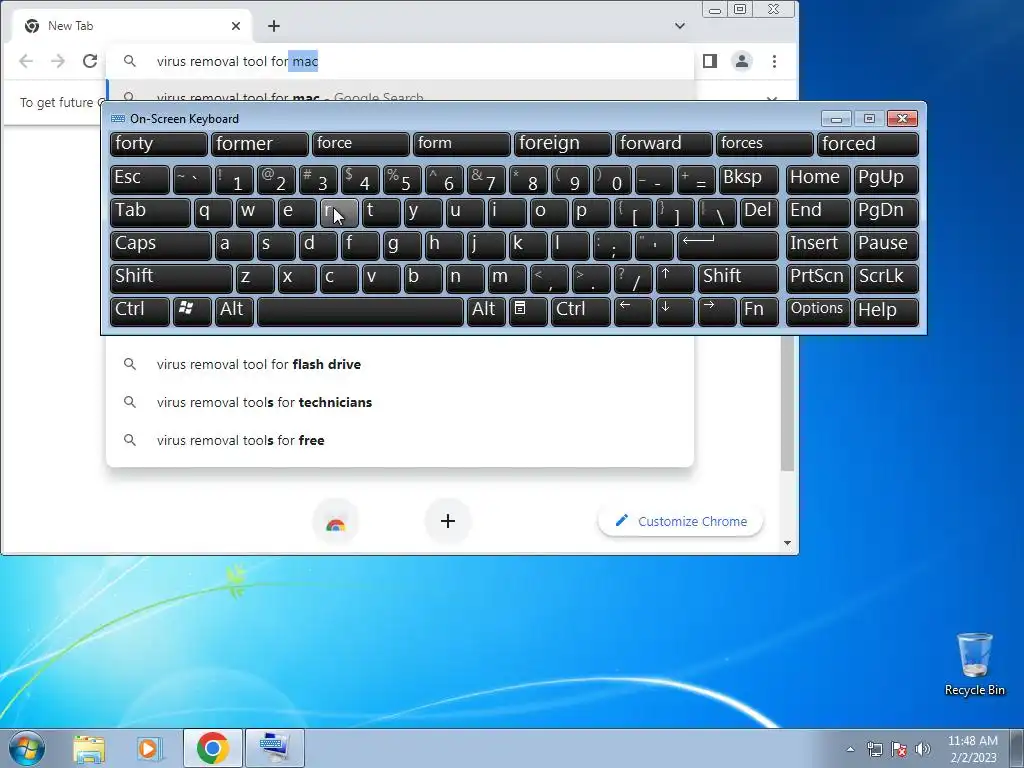Click the Chrome address bar text
1024x768 pixels.
point(237,61)
